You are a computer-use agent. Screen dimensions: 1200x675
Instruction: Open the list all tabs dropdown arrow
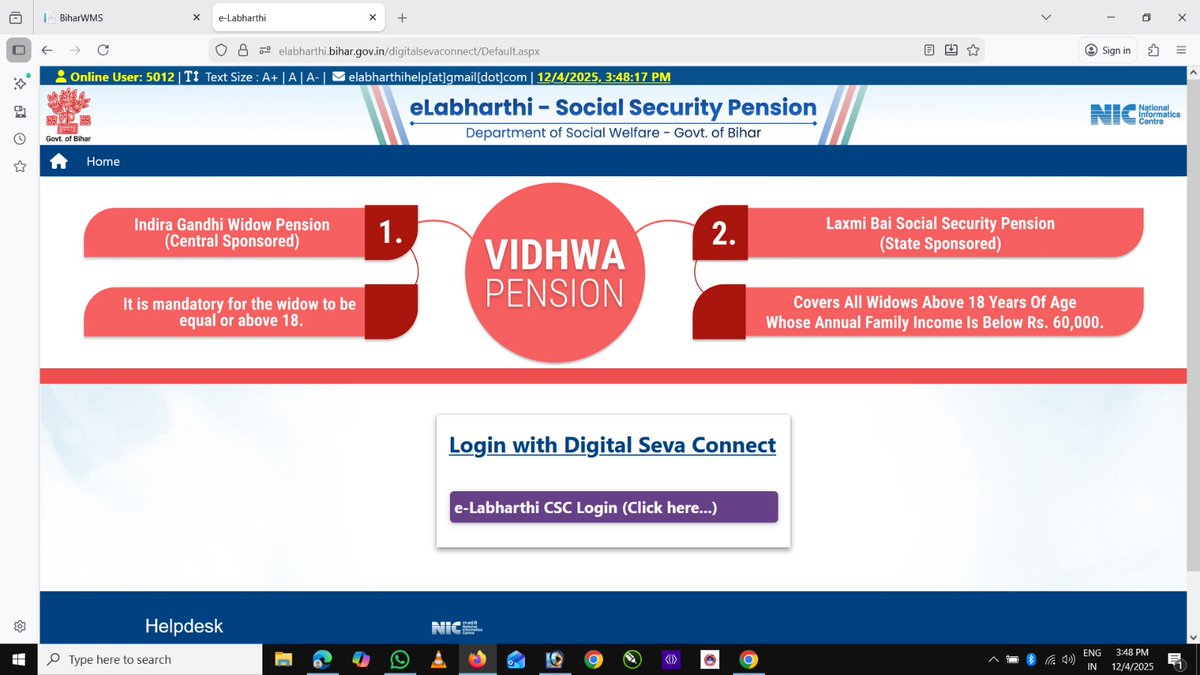(x=1046, y=18)
